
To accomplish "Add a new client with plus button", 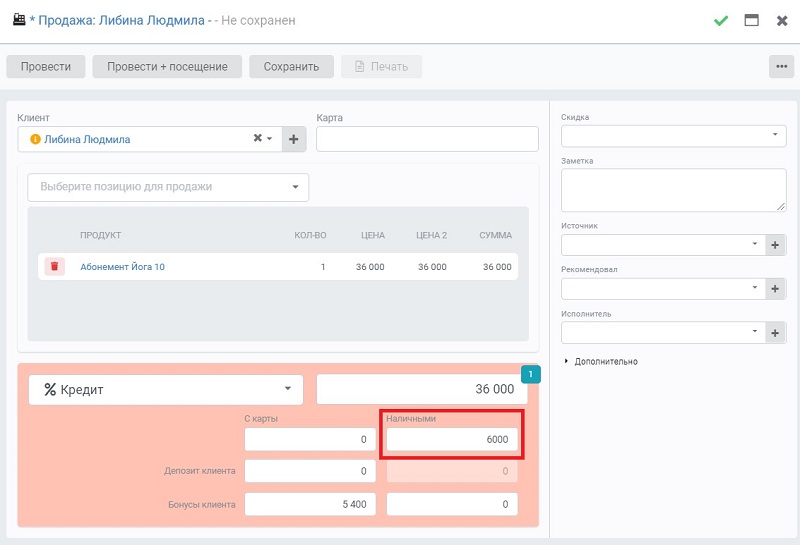I will click(x=293, y=139).
